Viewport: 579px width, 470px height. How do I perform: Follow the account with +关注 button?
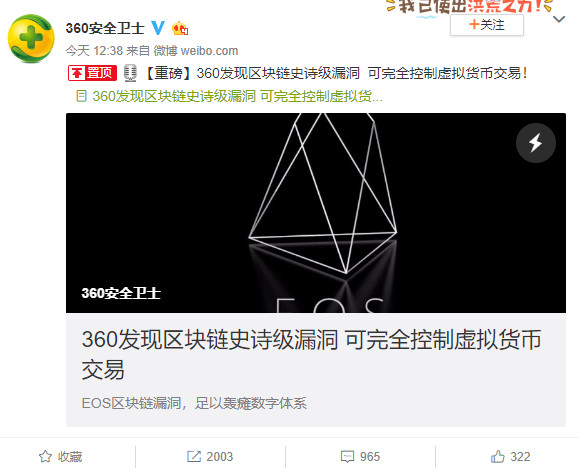[487, 25]
